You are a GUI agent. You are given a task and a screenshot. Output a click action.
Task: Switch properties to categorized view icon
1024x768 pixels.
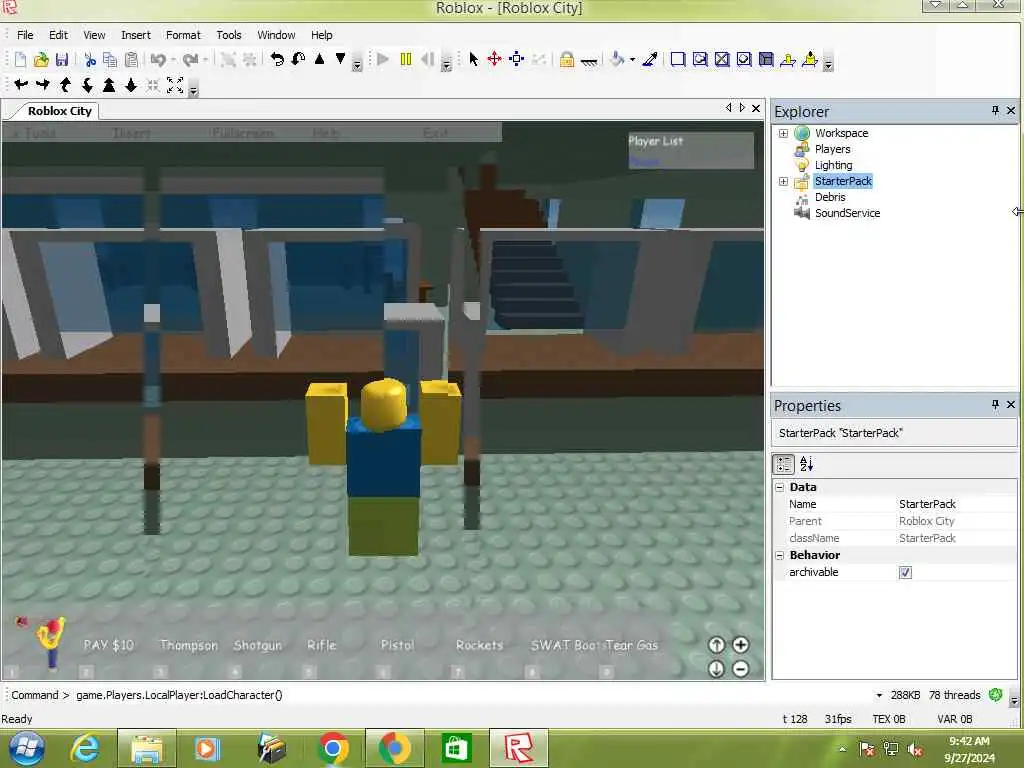[x=784, y=464]
